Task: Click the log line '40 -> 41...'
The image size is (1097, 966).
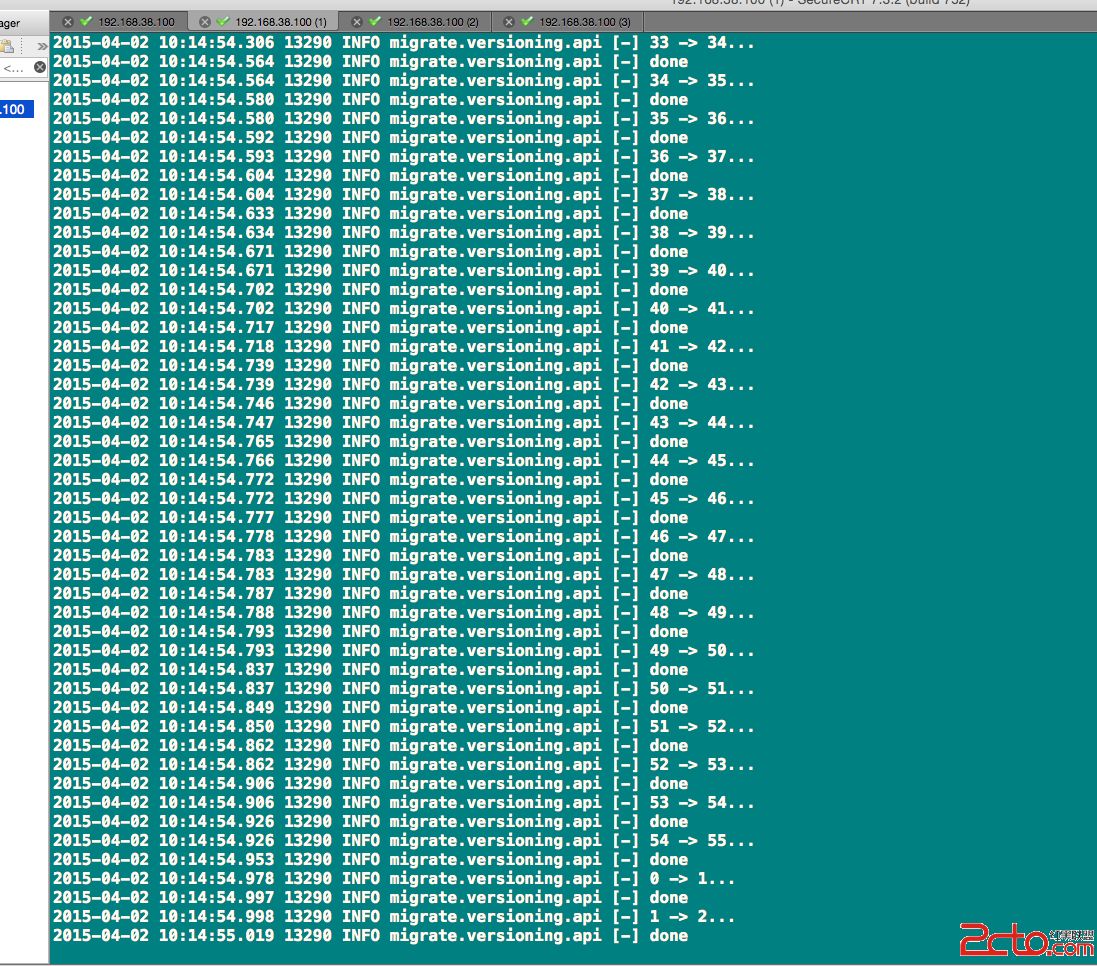Action: point(404,308)
